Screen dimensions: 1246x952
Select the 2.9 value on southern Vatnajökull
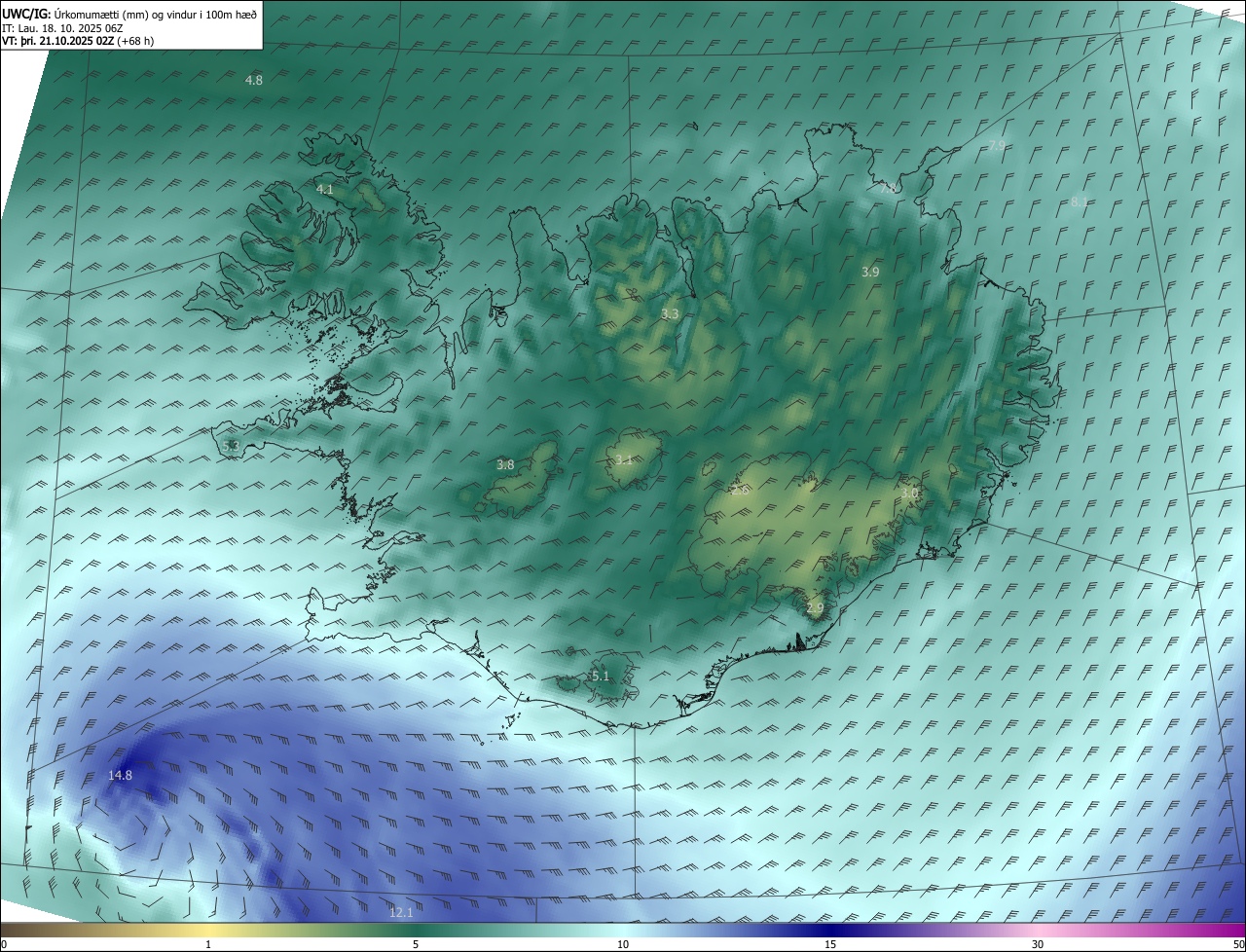click(815, 607)
